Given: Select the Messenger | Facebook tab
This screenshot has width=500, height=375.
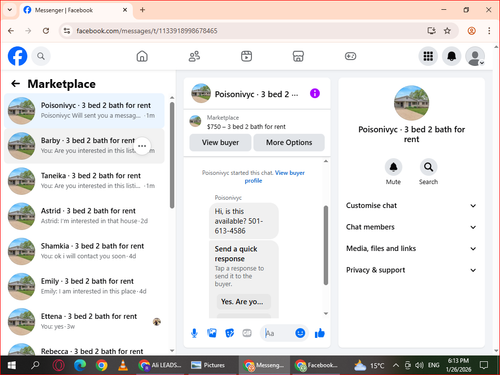Looking at the screenshot, I should click(x=75, y=10).
